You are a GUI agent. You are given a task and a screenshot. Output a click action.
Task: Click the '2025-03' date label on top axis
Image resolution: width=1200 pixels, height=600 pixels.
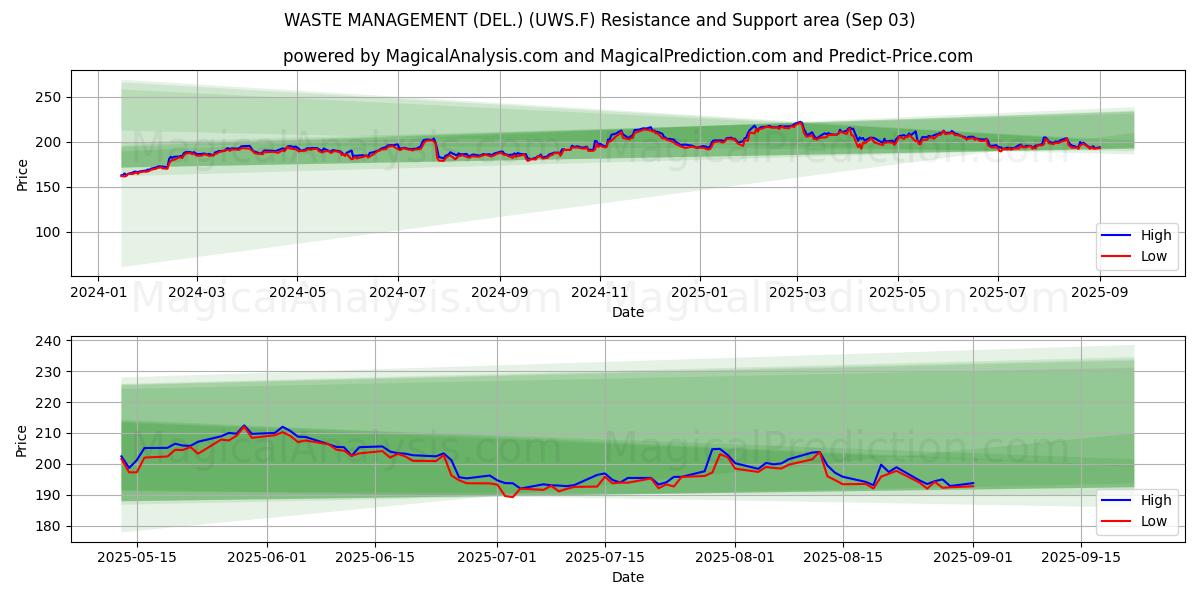[x=797, y=293]
